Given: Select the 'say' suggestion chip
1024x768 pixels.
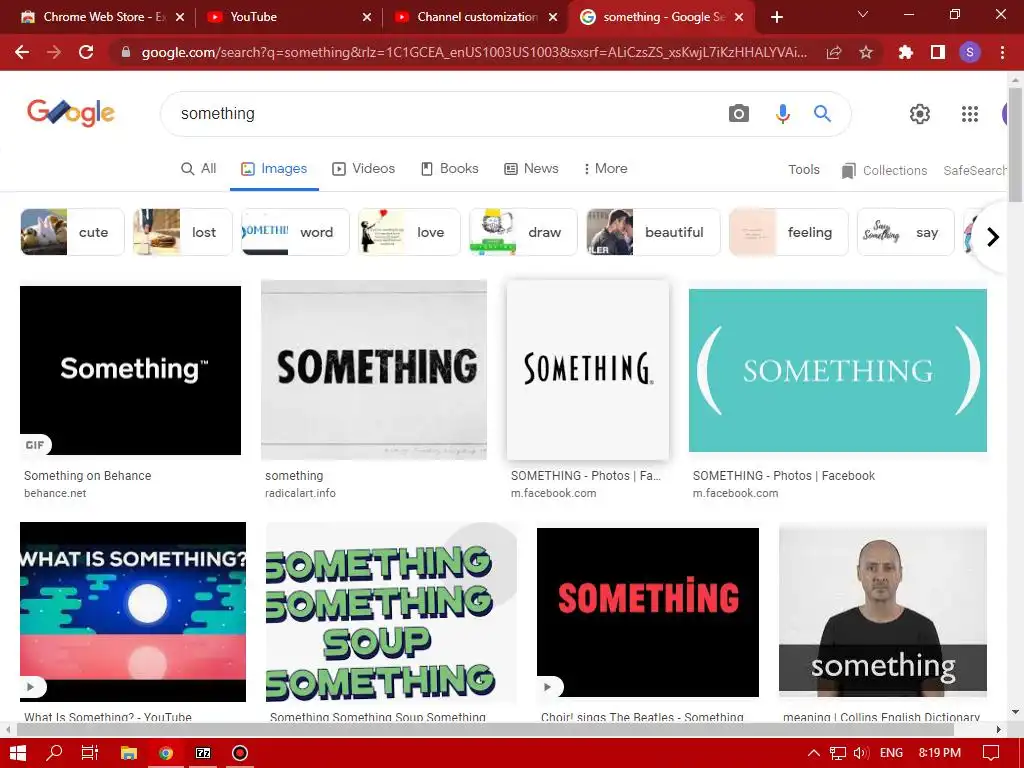Looking at the screenshot, I should [906, 232].
